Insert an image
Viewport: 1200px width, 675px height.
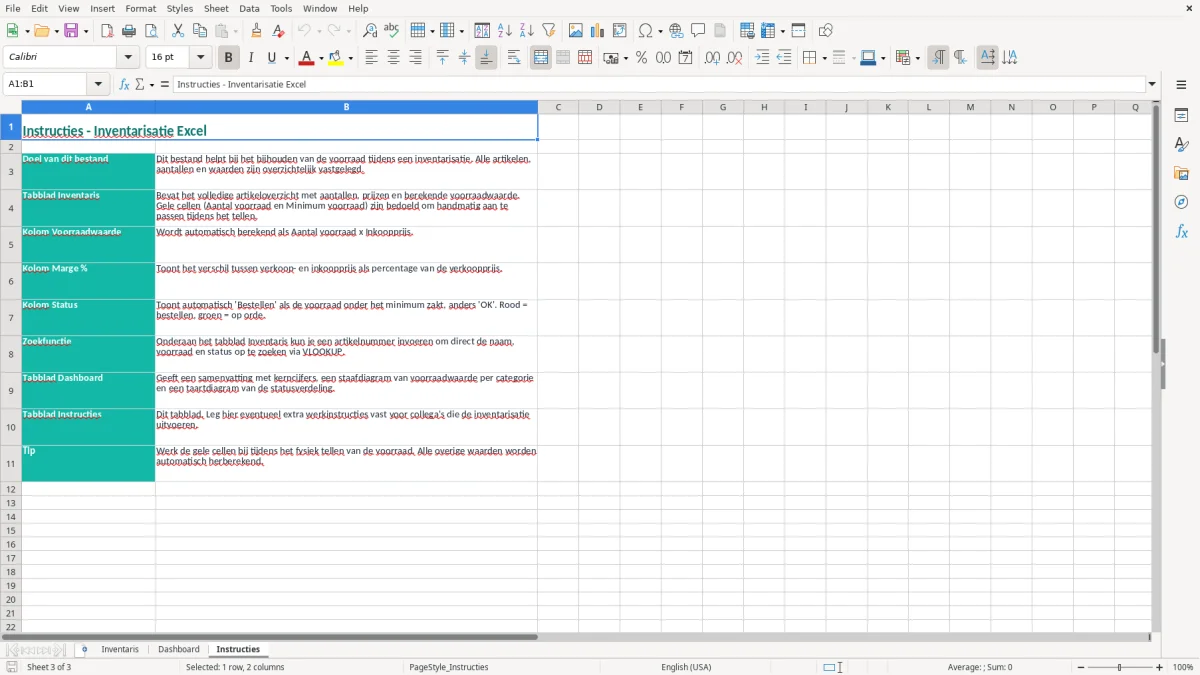[x=576, y=31]
